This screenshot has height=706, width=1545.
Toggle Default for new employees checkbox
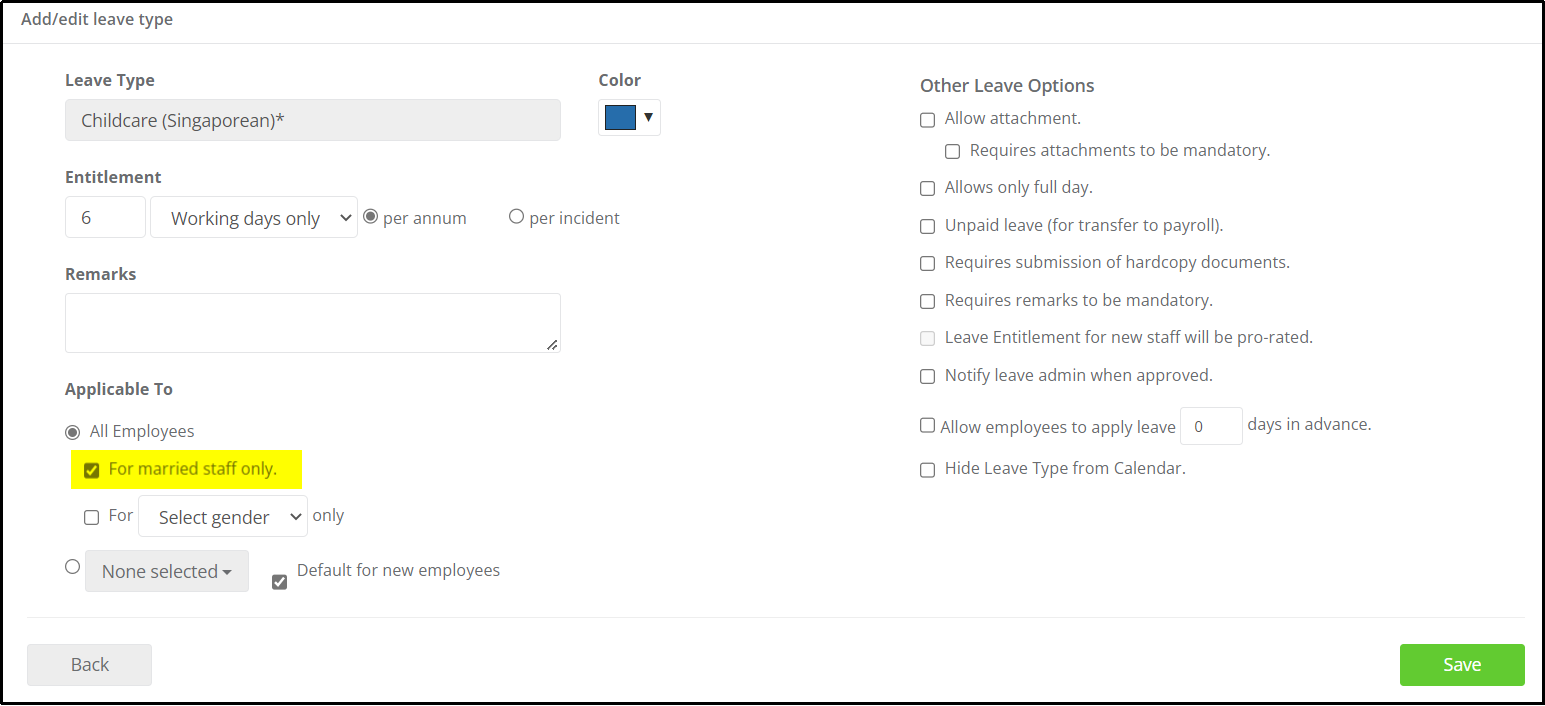(280, 581)
